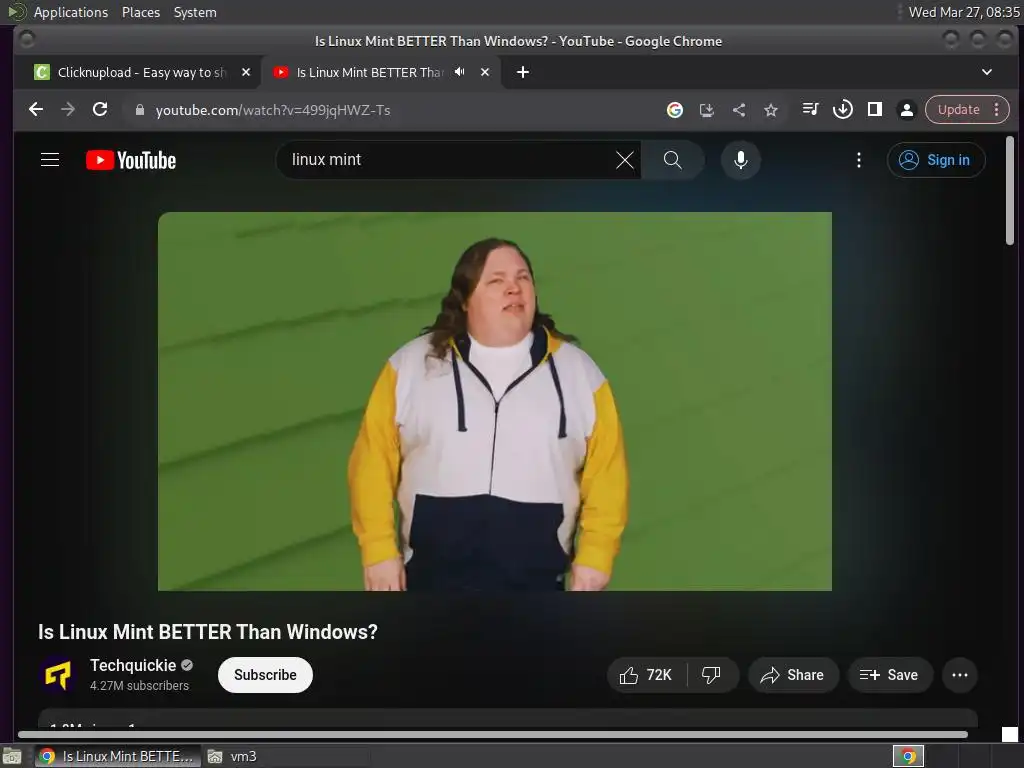This screenshot has height=768, width=1024.
Task: Click the video player to pause
Action: click(x=495, y=402)
